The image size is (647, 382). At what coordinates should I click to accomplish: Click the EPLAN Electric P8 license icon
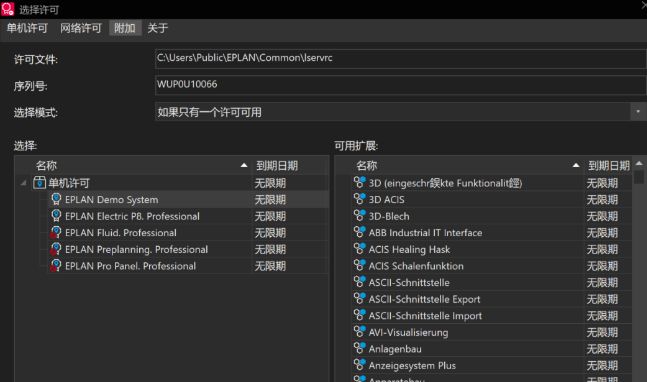tap(56, 216)
